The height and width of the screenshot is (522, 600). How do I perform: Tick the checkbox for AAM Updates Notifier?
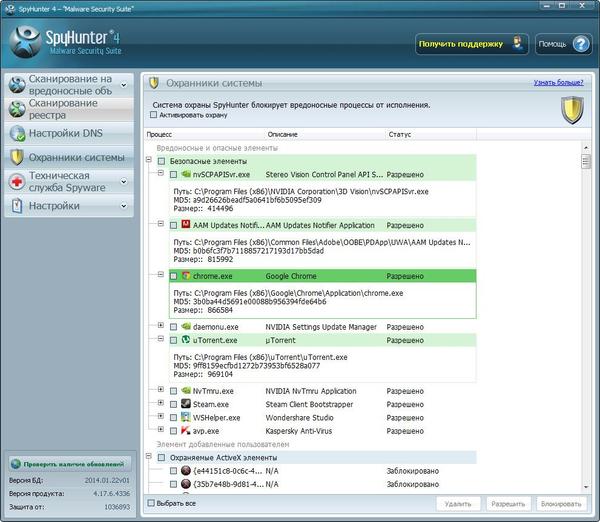tap(173, 225)
